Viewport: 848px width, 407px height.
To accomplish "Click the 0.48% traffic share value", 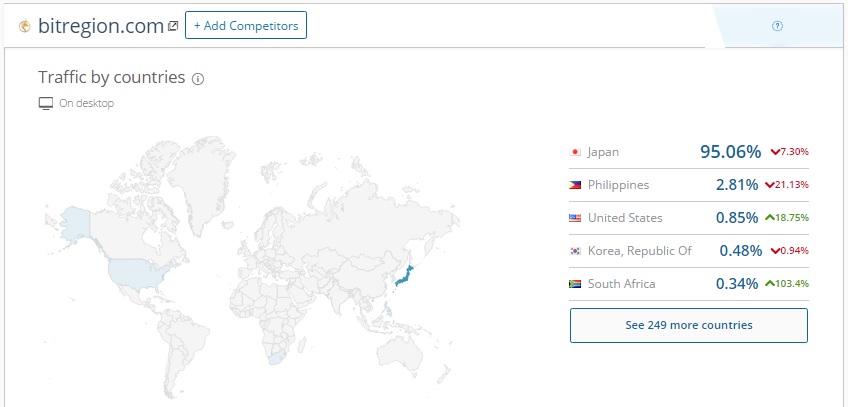I will tap(741, 251).
